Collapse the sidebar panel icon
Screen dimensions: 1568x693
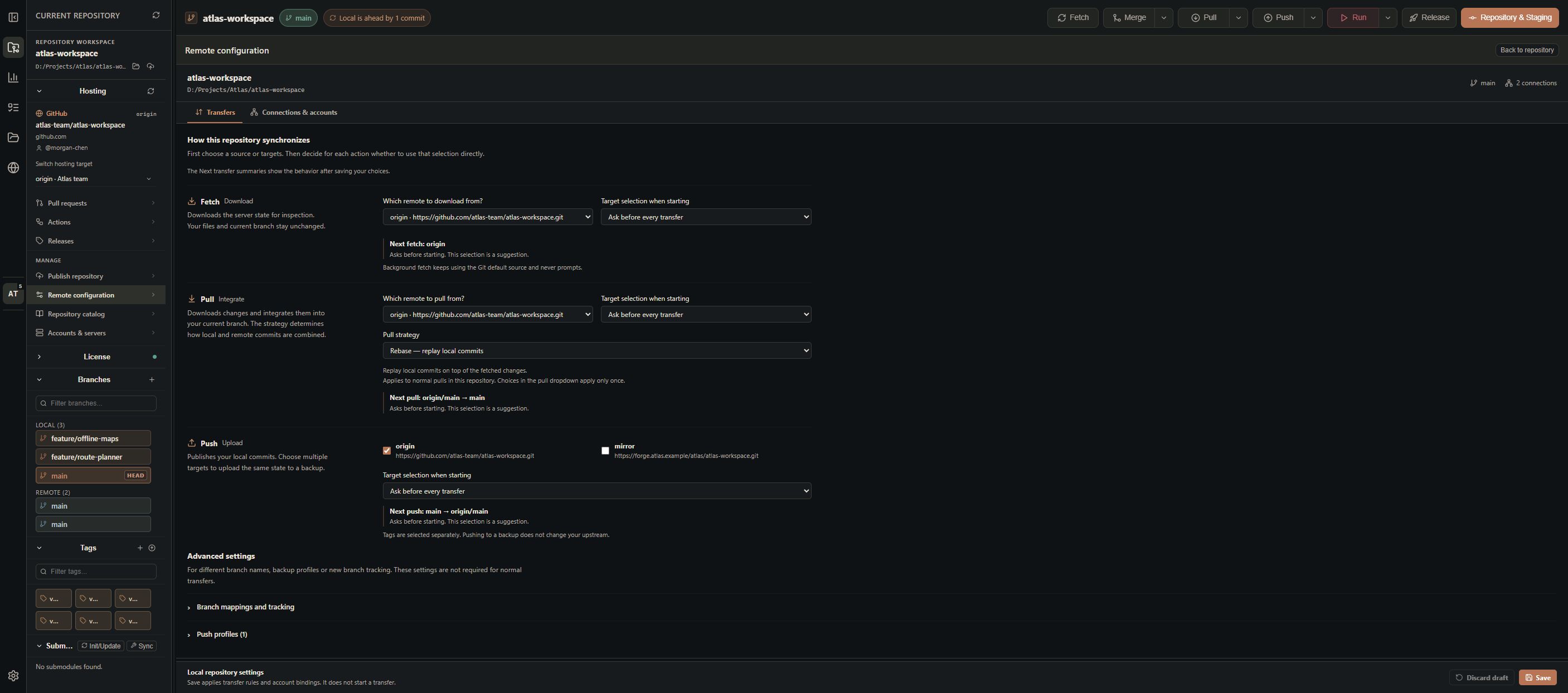click(13, 17)
